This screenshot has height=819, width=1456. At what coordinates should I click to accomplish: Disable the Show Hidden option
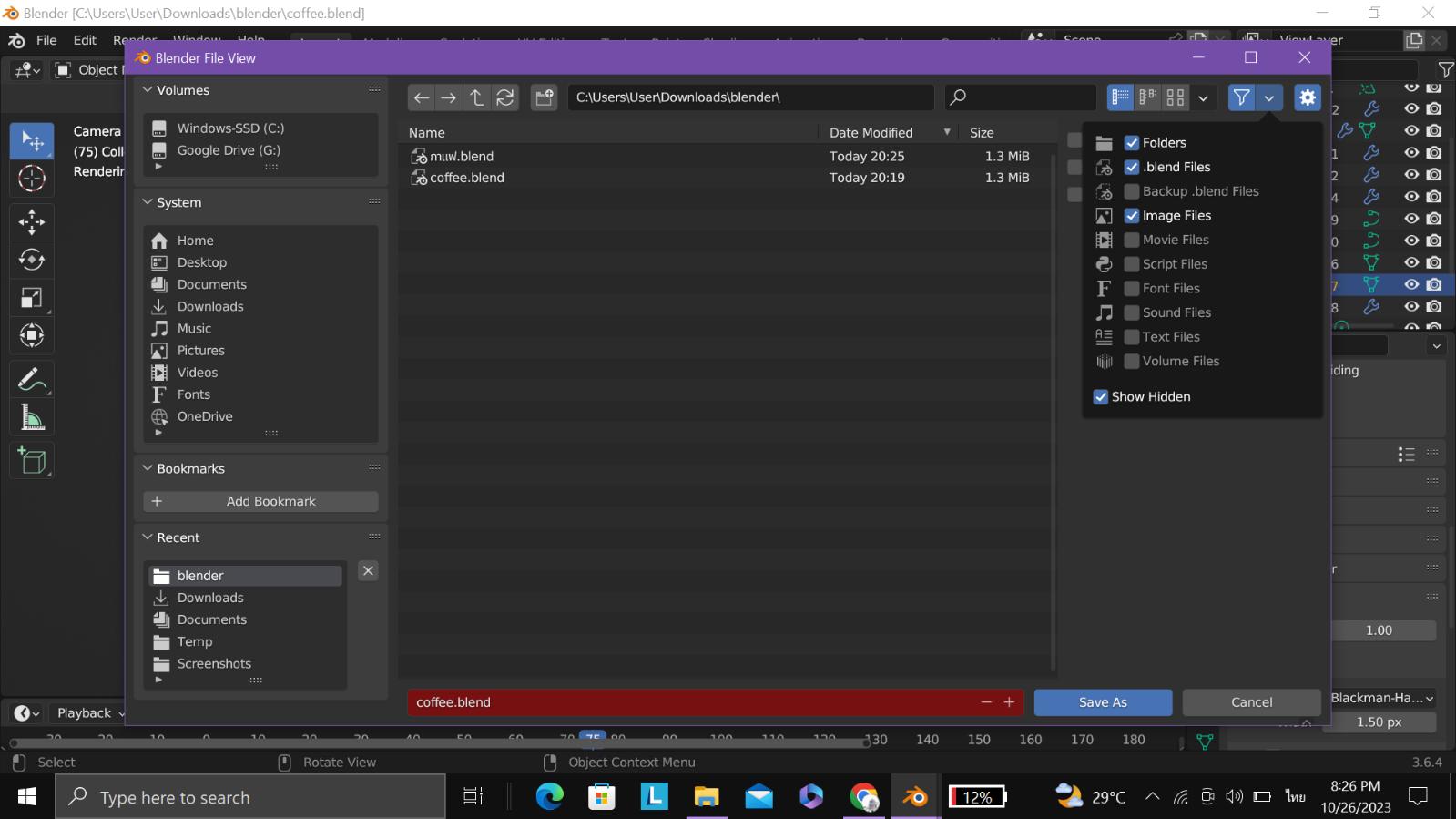click(x=1101, y=397)
